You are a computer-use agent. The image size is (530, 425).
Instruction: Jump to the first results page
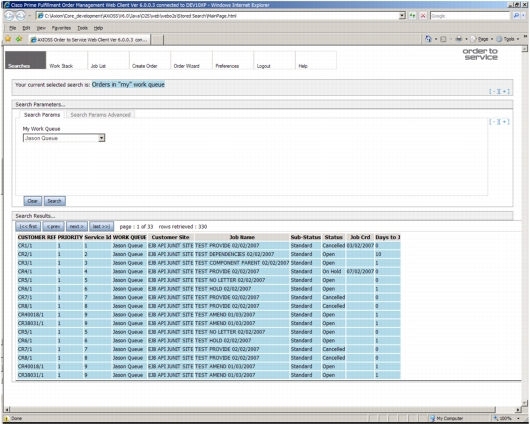pos(28,227)
